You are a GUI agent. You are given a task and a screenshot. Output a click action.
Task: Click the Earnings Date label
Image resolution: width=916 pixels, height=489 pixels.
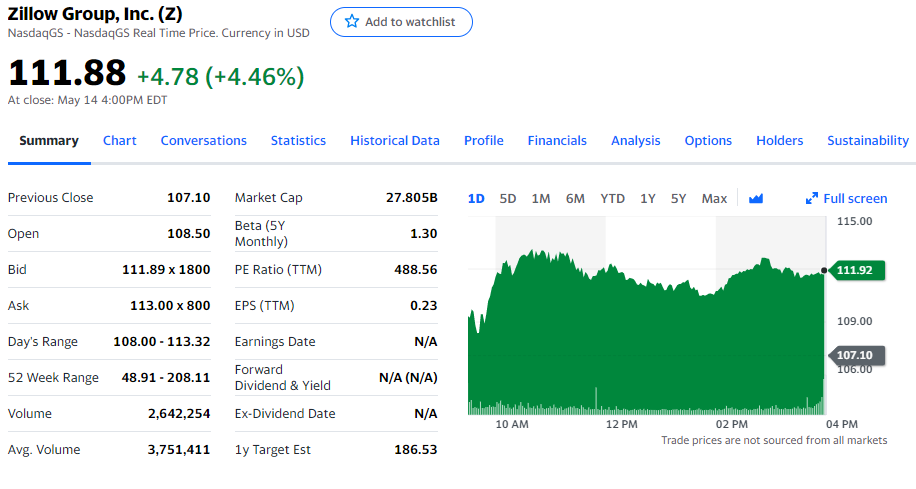(x=275, y=342)
